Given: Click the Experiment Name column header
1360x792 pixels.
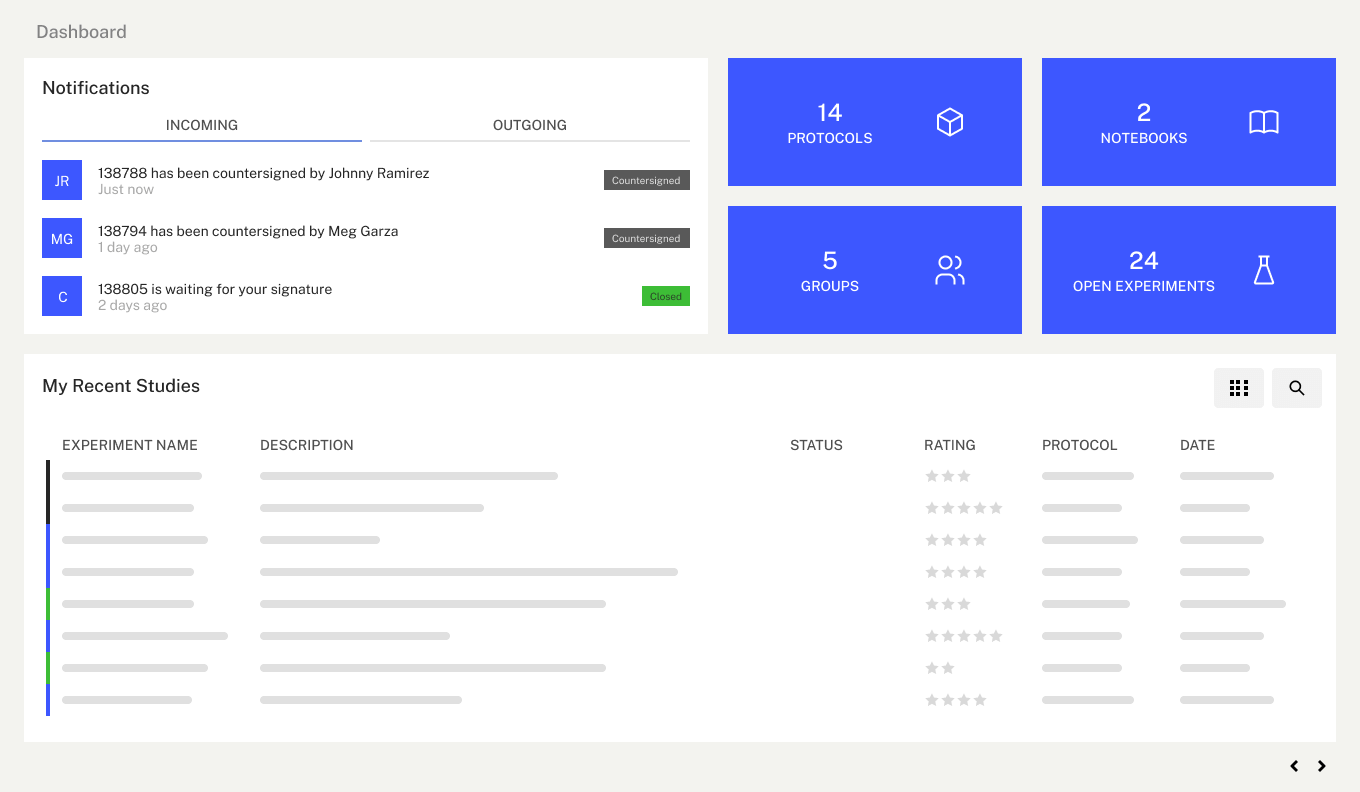Looking at the screenshot, I should (x=130, y=445).
